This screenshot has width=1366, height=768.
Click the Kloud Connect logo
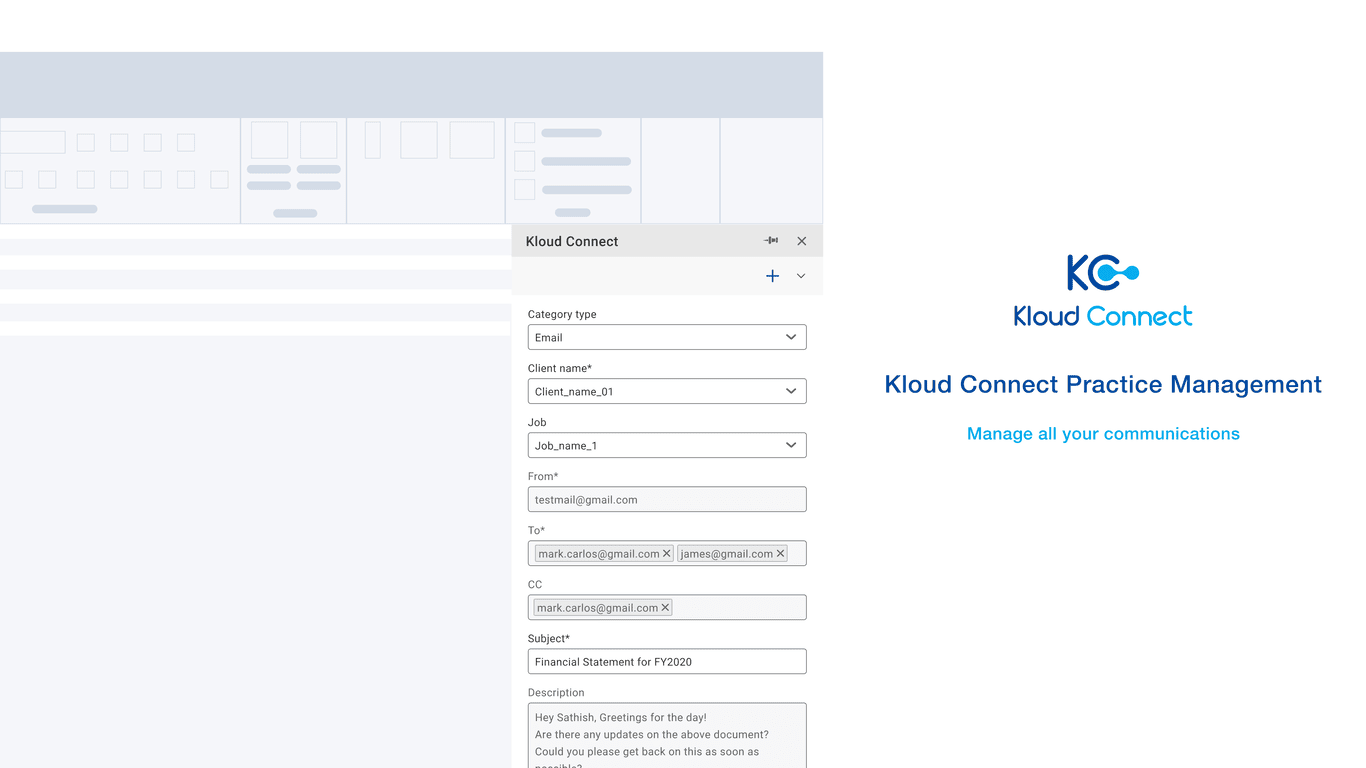click(1103, 291)
